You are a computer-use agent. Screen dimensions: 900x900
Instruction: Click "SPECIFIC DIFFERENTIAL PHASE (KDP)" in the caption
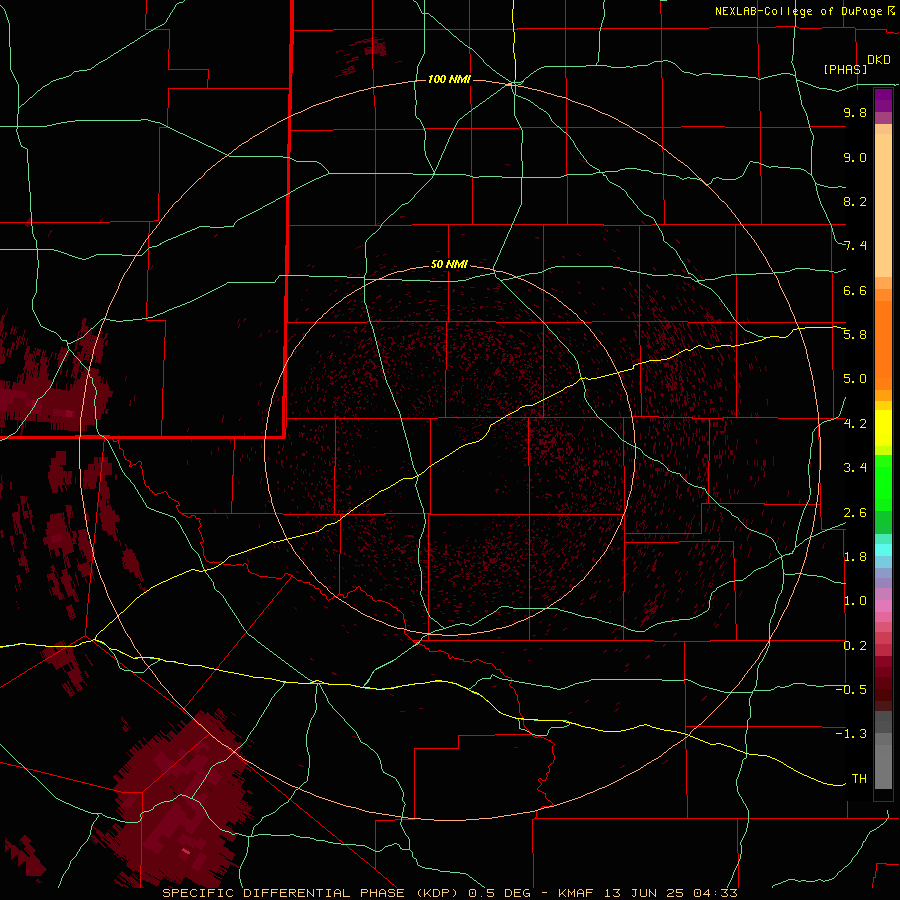tap(308, 893)
